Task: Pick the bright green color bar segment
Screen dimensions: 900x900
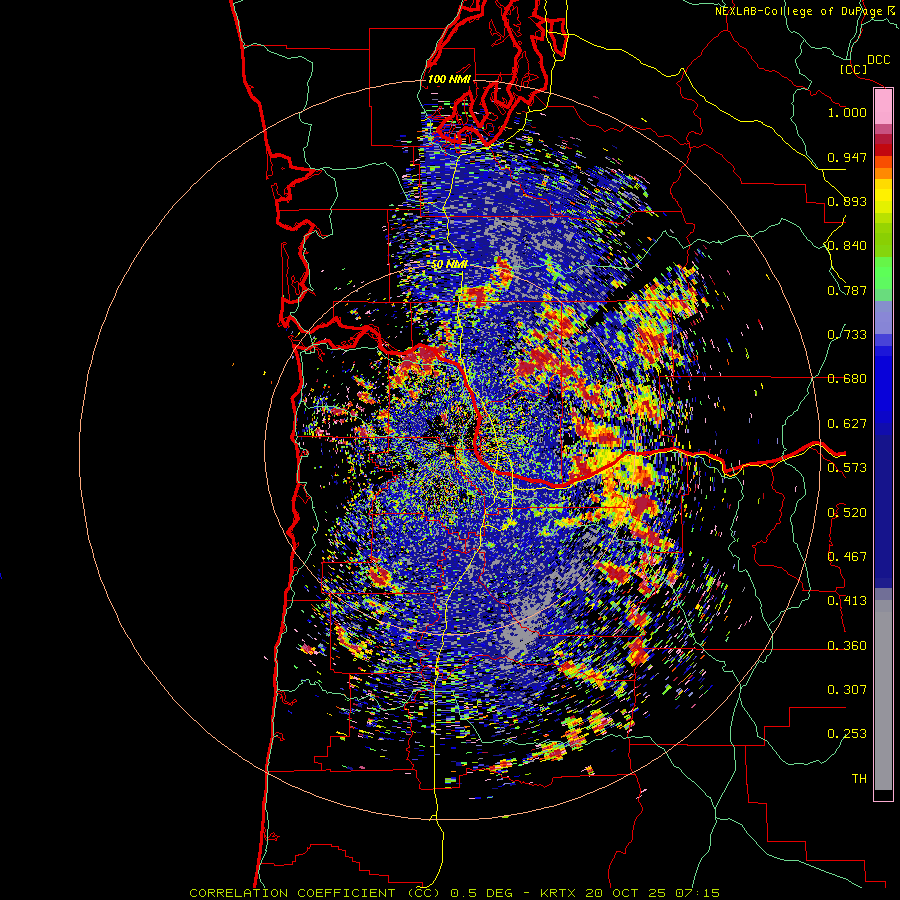Action: point(883,273)
